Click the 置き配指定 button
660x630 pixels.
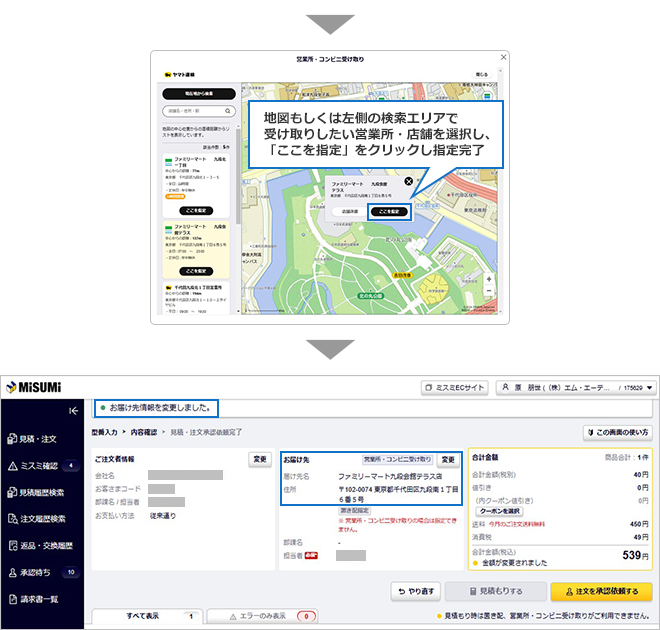coord(354,510)
